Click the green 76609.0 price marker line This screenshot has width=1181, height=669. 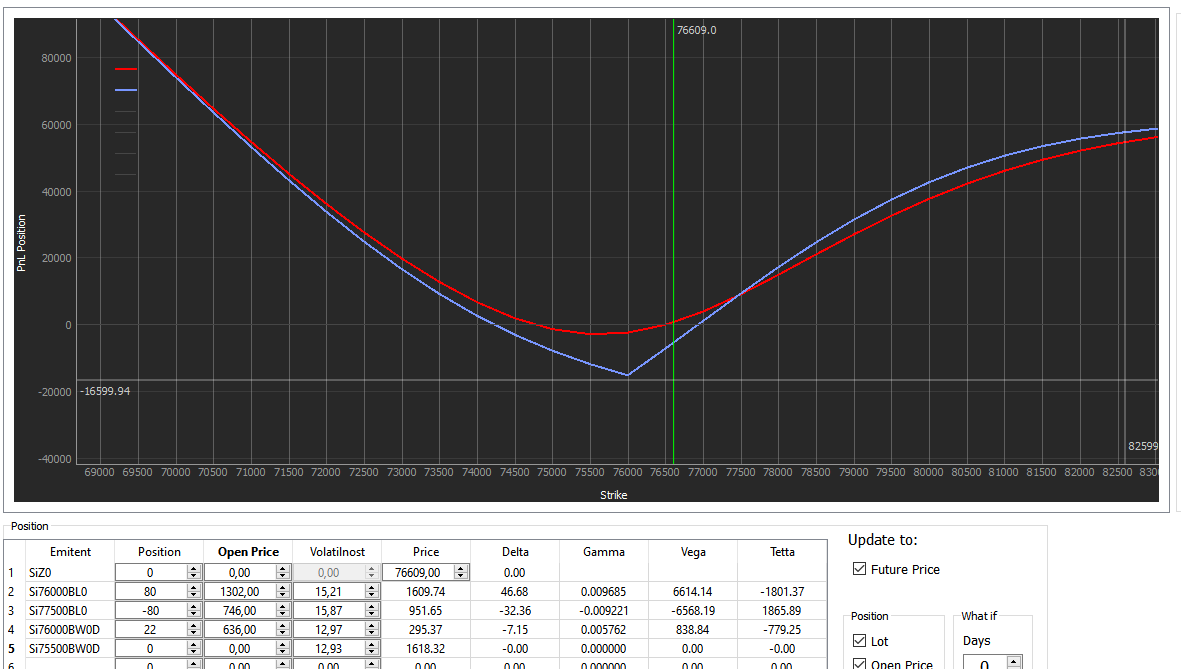coord(673,241)
